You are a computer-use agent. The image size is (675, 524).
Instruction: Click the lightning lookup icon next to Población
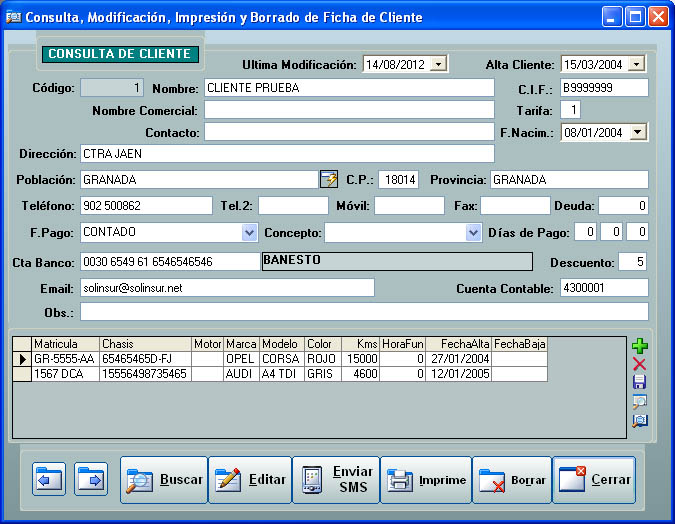click(x=329, y=179)
